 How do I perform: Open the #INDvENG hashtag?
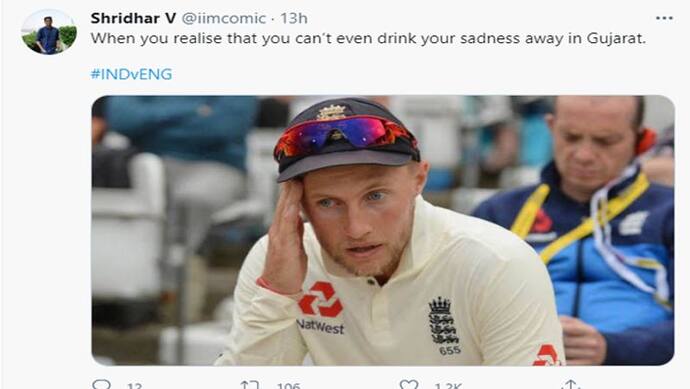131,74
